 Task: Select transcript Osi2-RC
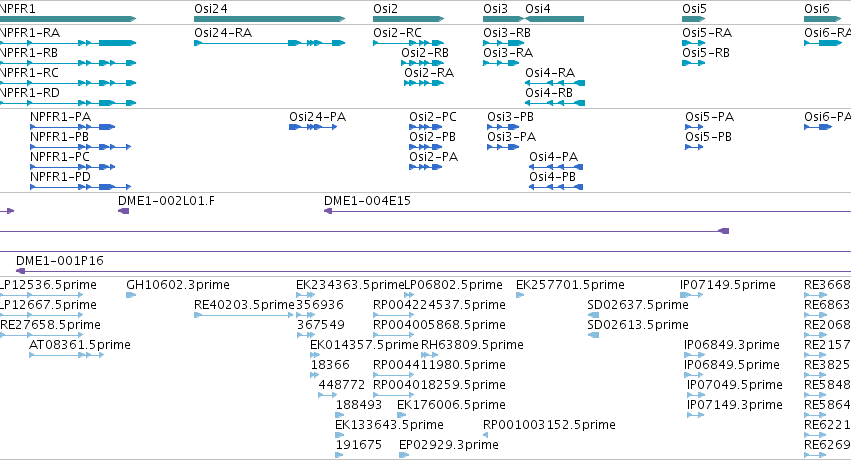(408, 43)
